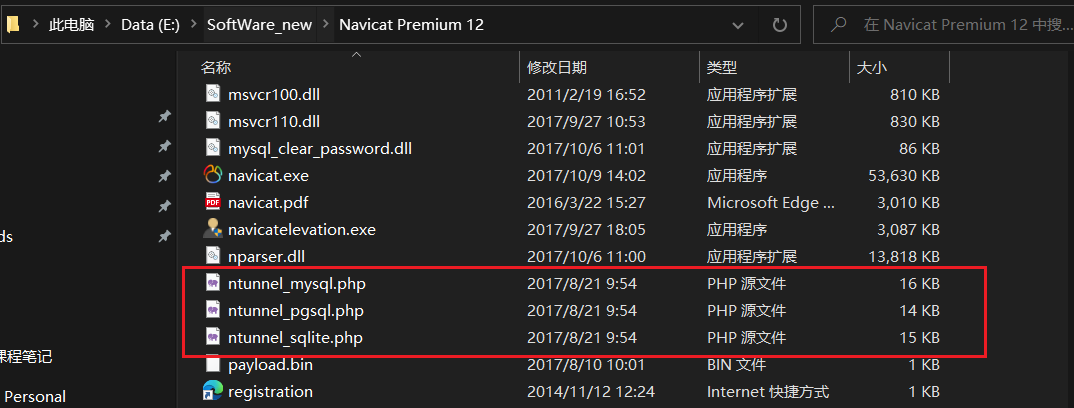Open the address bar history dropdown
This screenshot has height=408, width=1074.
point(742,24)
